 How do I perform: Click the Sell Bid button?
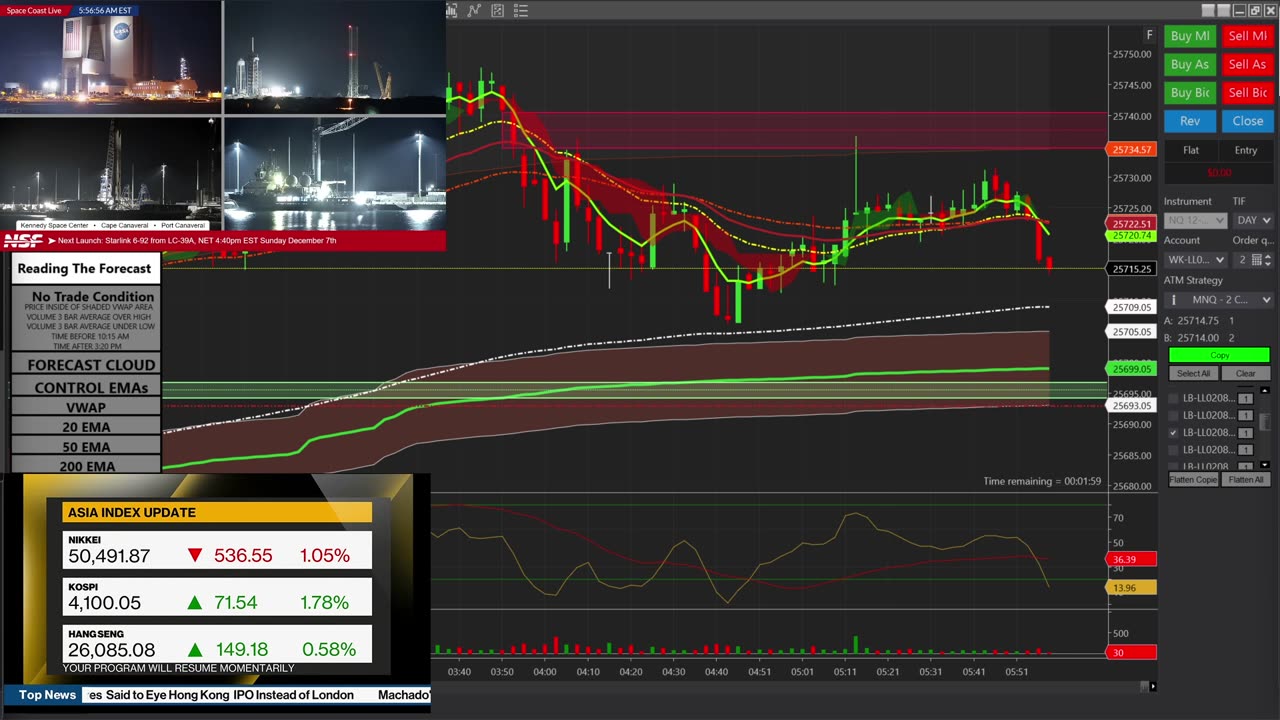(1247, 92)
